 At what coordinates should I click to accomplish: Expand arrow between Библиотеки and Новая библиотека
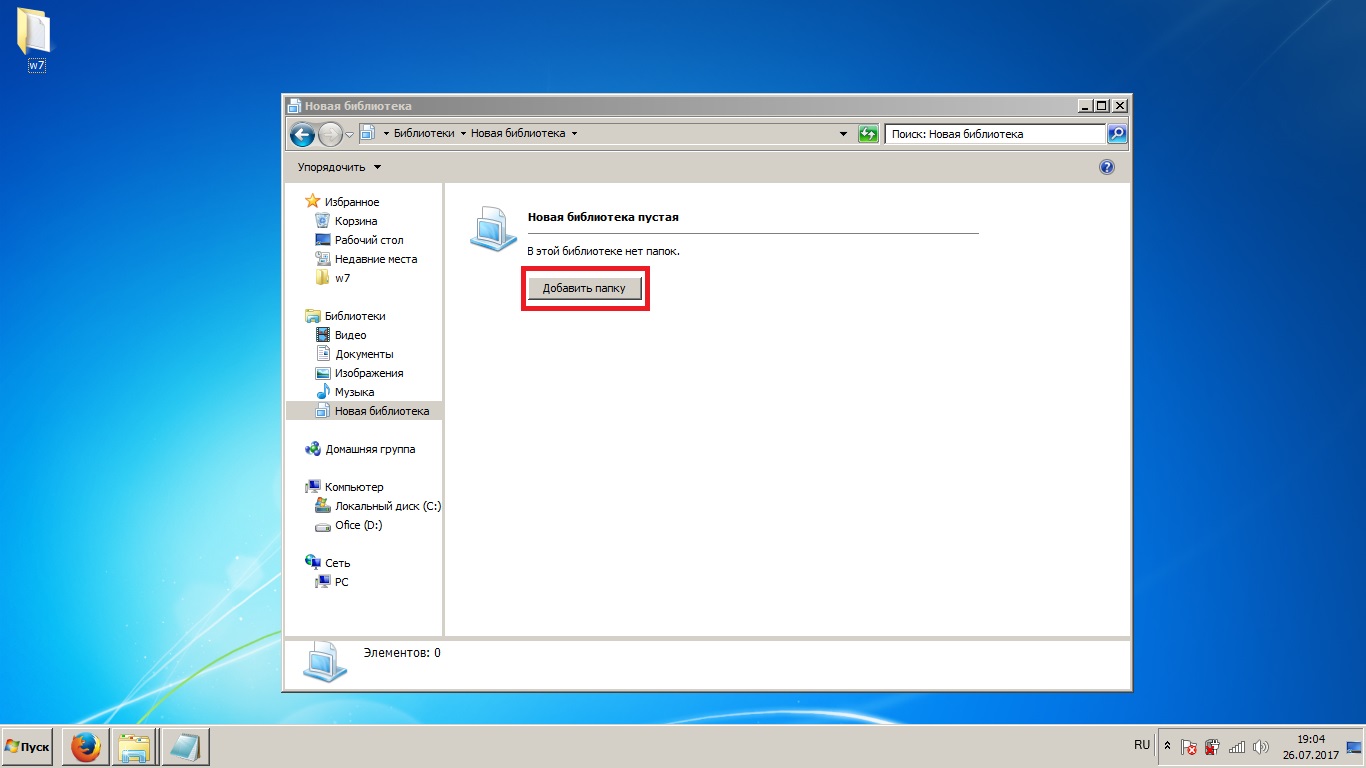coord(463,134)
